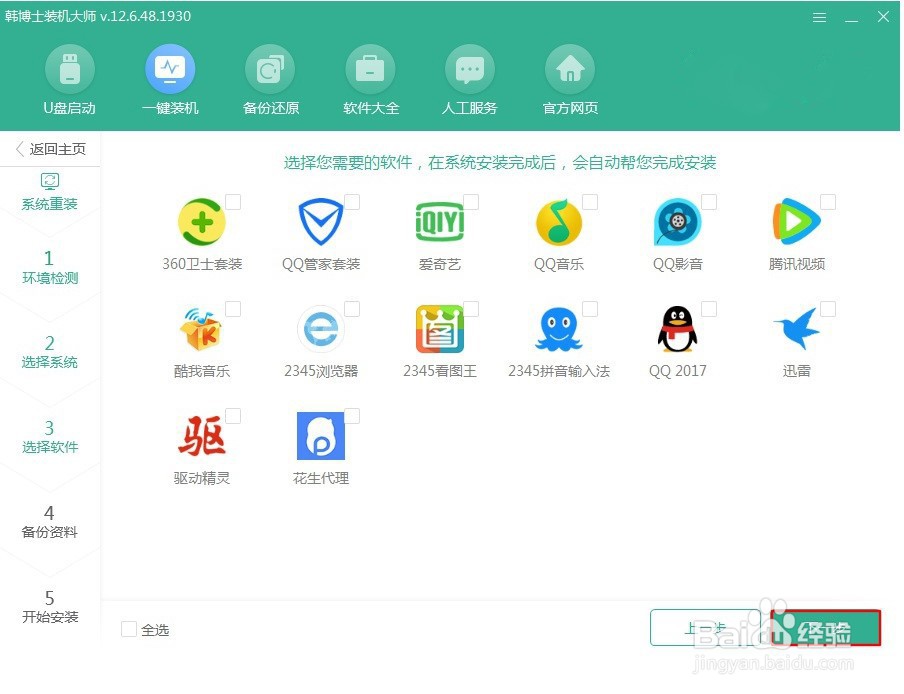The image size is (904, 694).
Task: Click the QQ管家套装 shield icon
Action: [321, 222]
